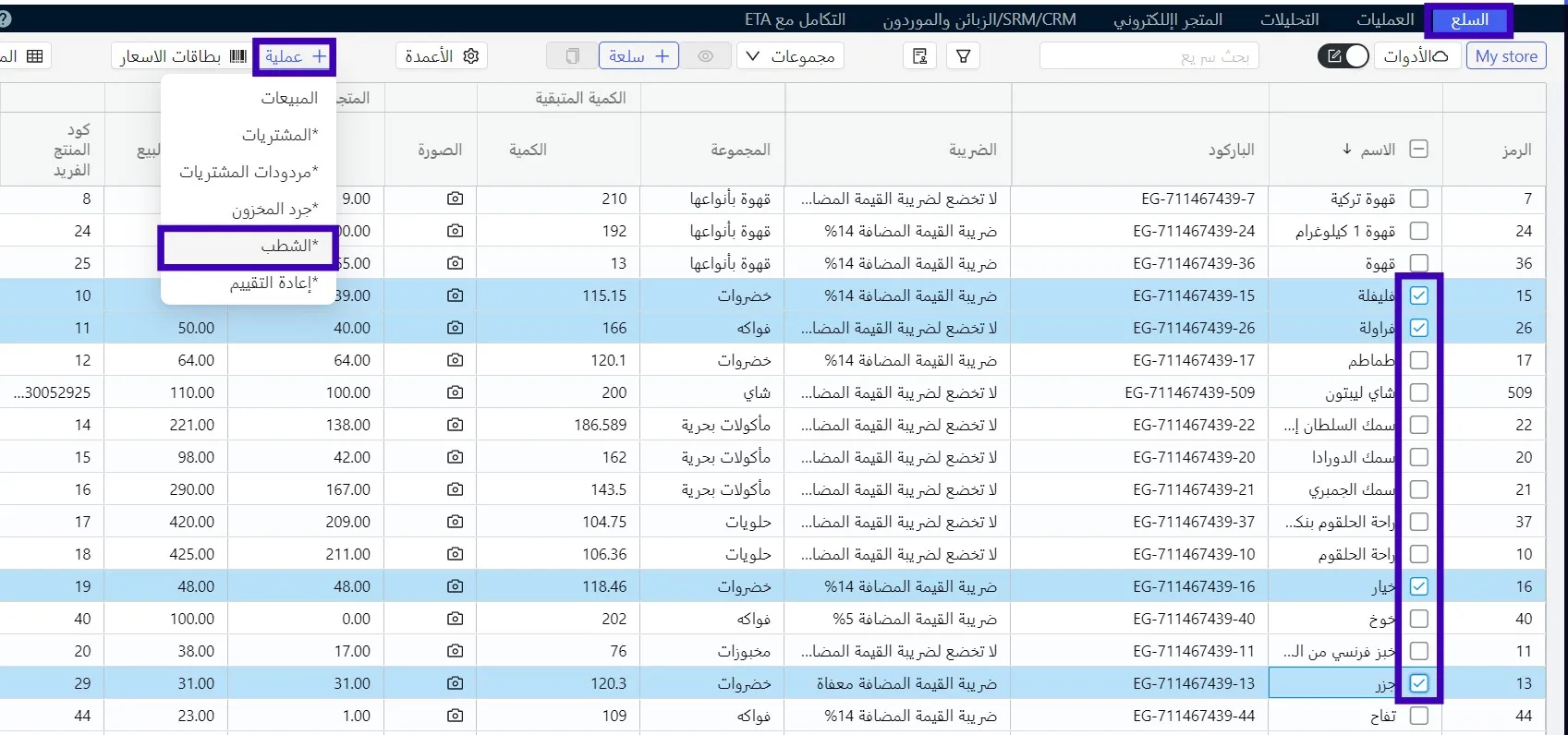The height and width of the screenshot is (735, 1568).
Task: Uncheck the فراولة row checkbox
Action: 1419,328
